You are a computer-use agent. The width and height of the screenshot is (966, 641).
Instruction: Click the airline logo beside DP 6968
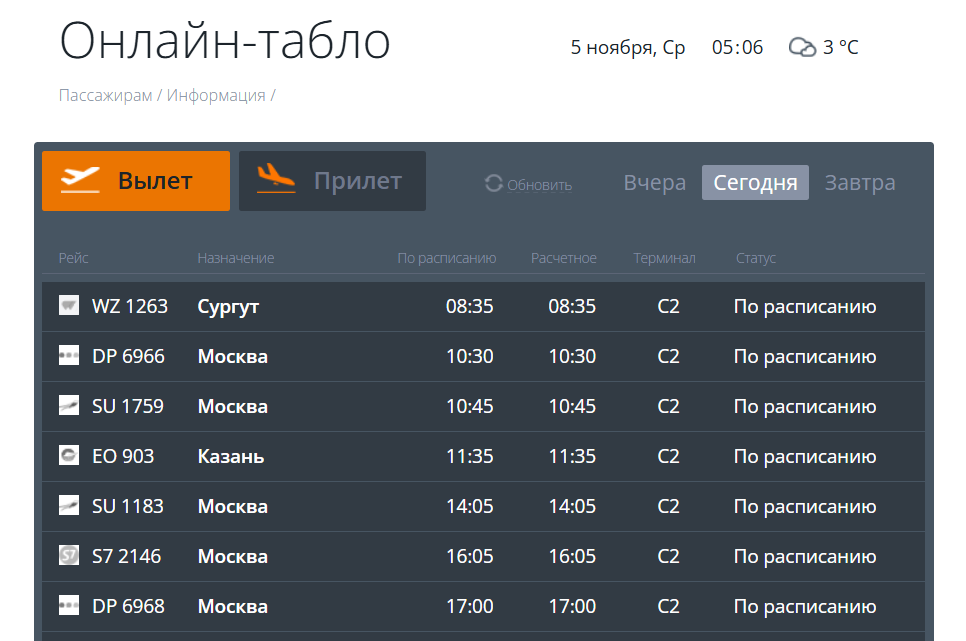click(x=68, y=605)
